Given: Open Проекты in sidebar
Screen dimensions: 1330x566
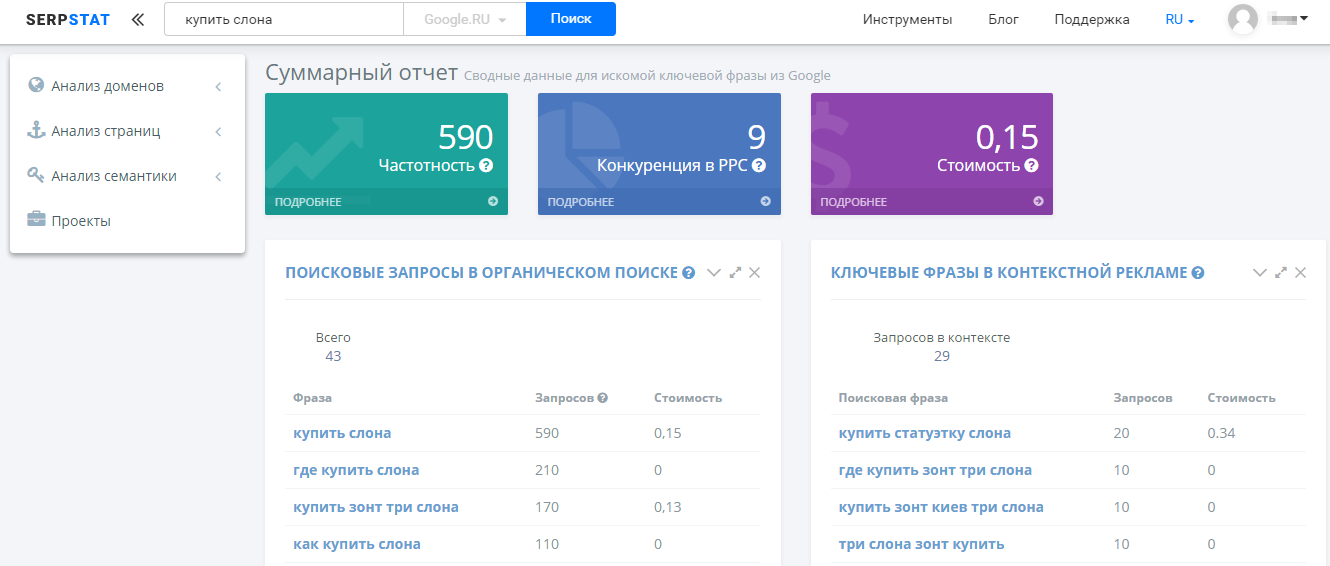Looking at the screenshot, I should pos(80,221).
